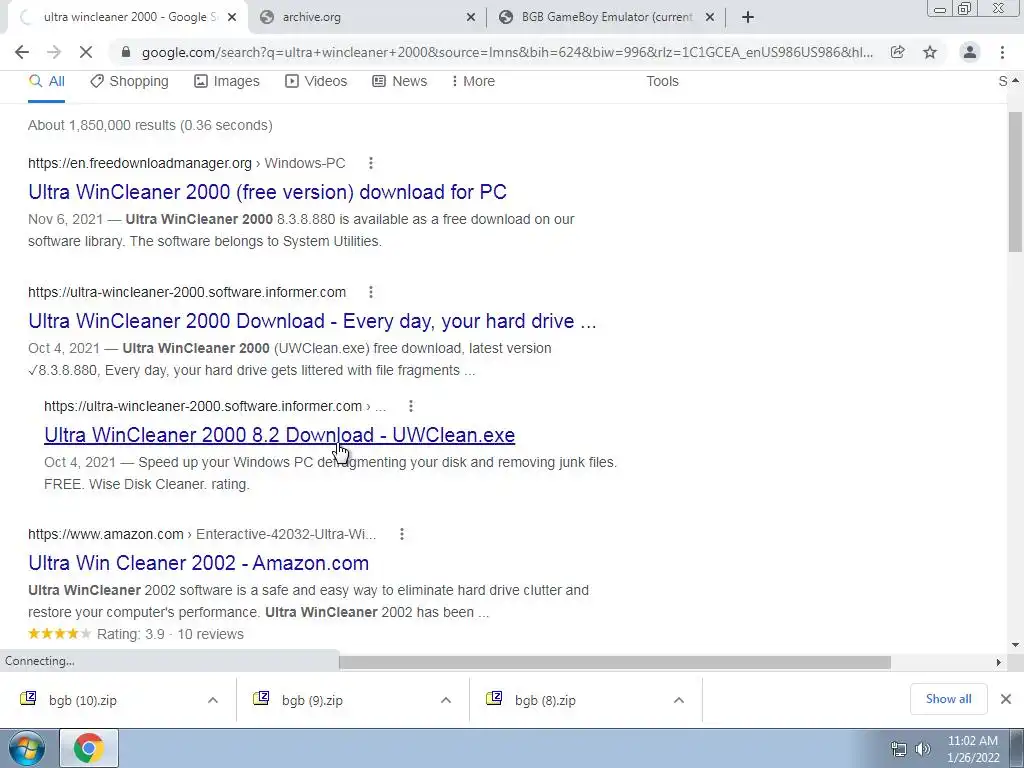
Task: Filter results by News
Action: 400,81
